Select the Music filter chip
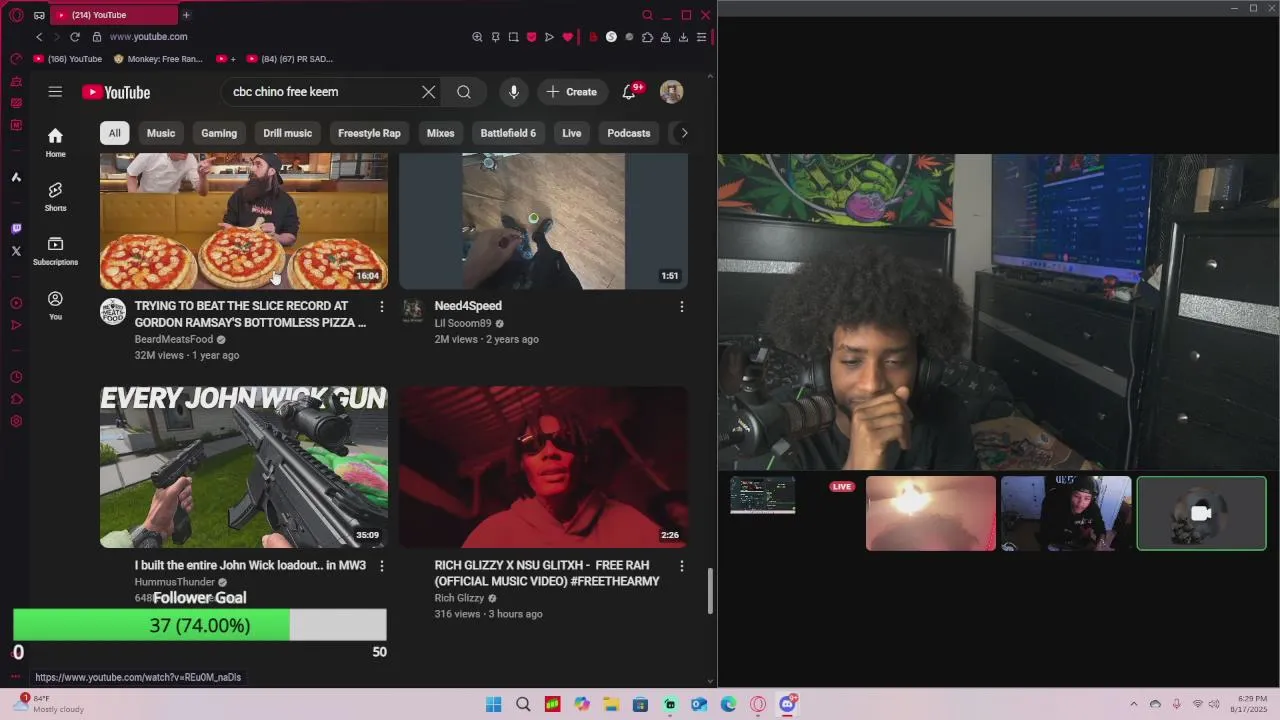Viewport: 1280px width, 720px height. tap(161, 133)
